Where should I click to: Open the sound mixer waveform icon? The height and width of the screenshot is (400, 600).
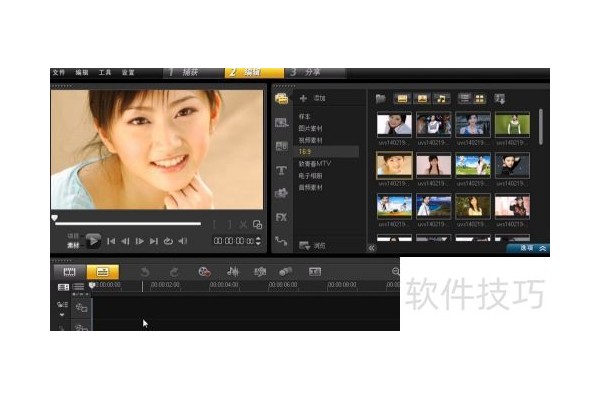coord(233,272)
